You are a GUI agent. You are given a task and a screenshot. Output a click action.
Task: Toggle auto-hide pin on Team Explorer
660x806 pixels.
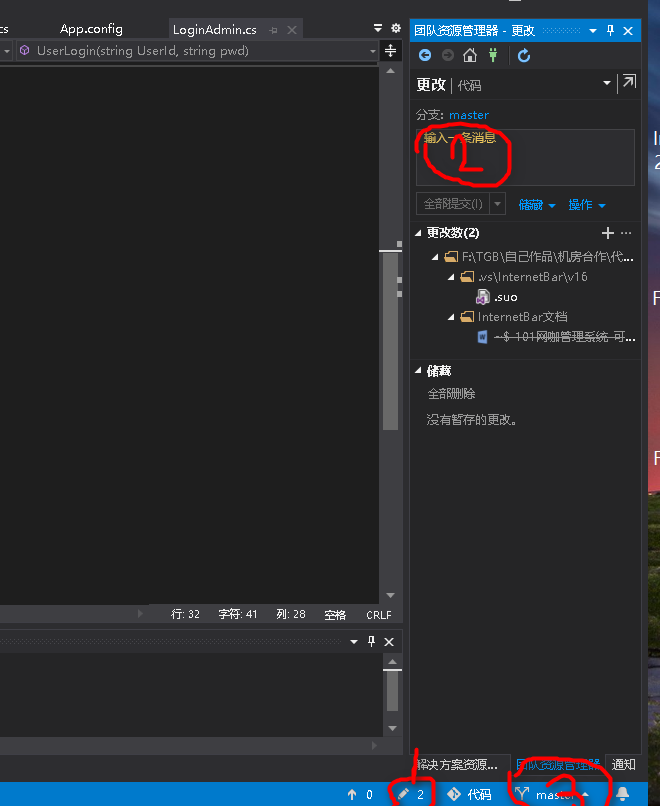click(610, 31)
